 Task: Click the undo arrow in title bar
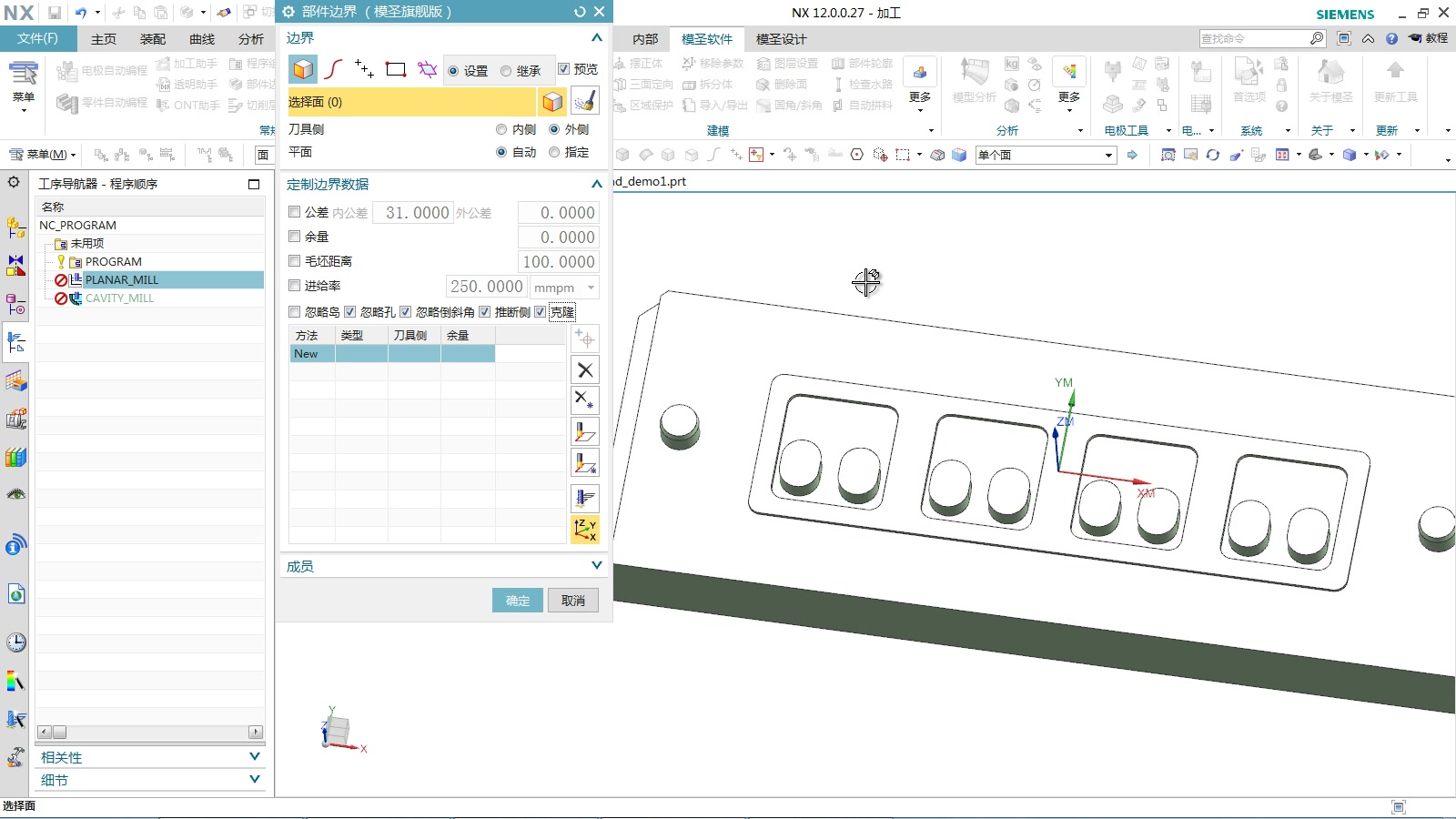[81, 13]
